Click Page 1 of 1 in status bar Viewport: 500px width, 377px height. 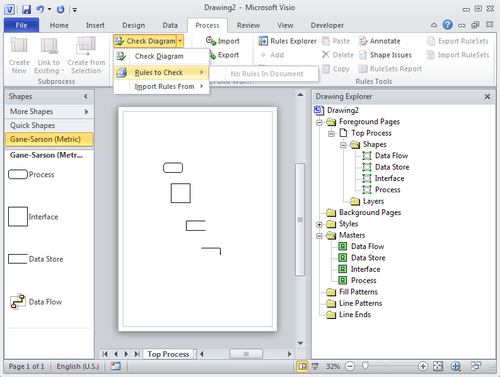click(26, 366)
